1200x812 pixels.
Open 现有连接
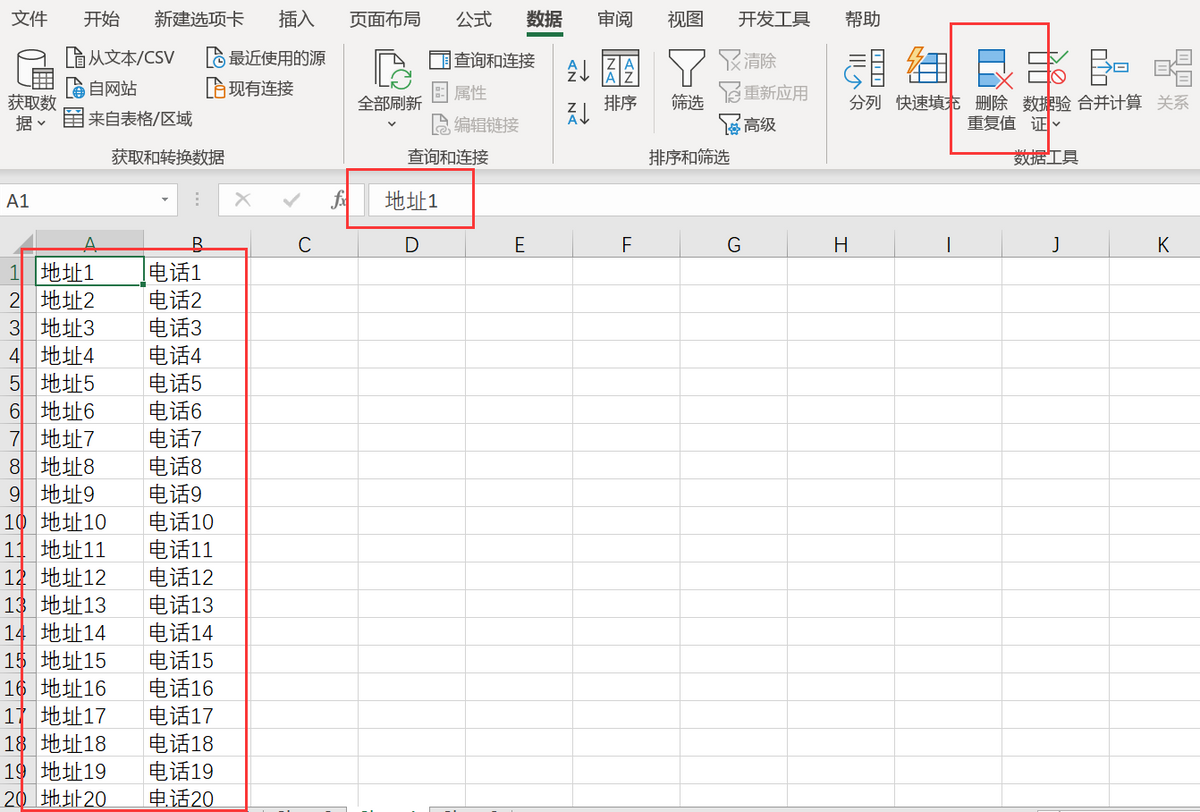(249, 88)
